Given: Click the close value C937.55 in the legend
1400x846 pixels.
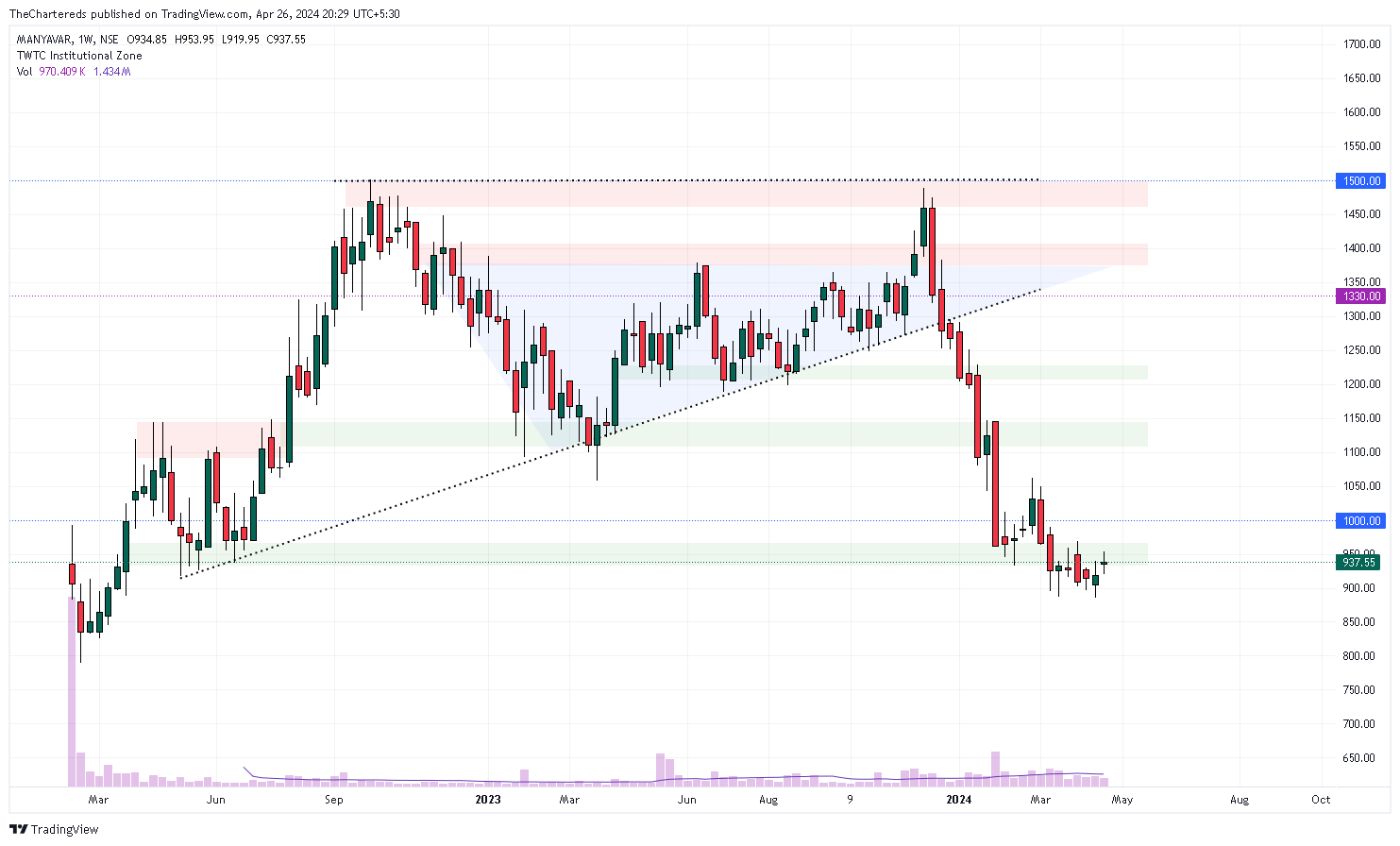Looking at the screenshot, I should point(286,40).
